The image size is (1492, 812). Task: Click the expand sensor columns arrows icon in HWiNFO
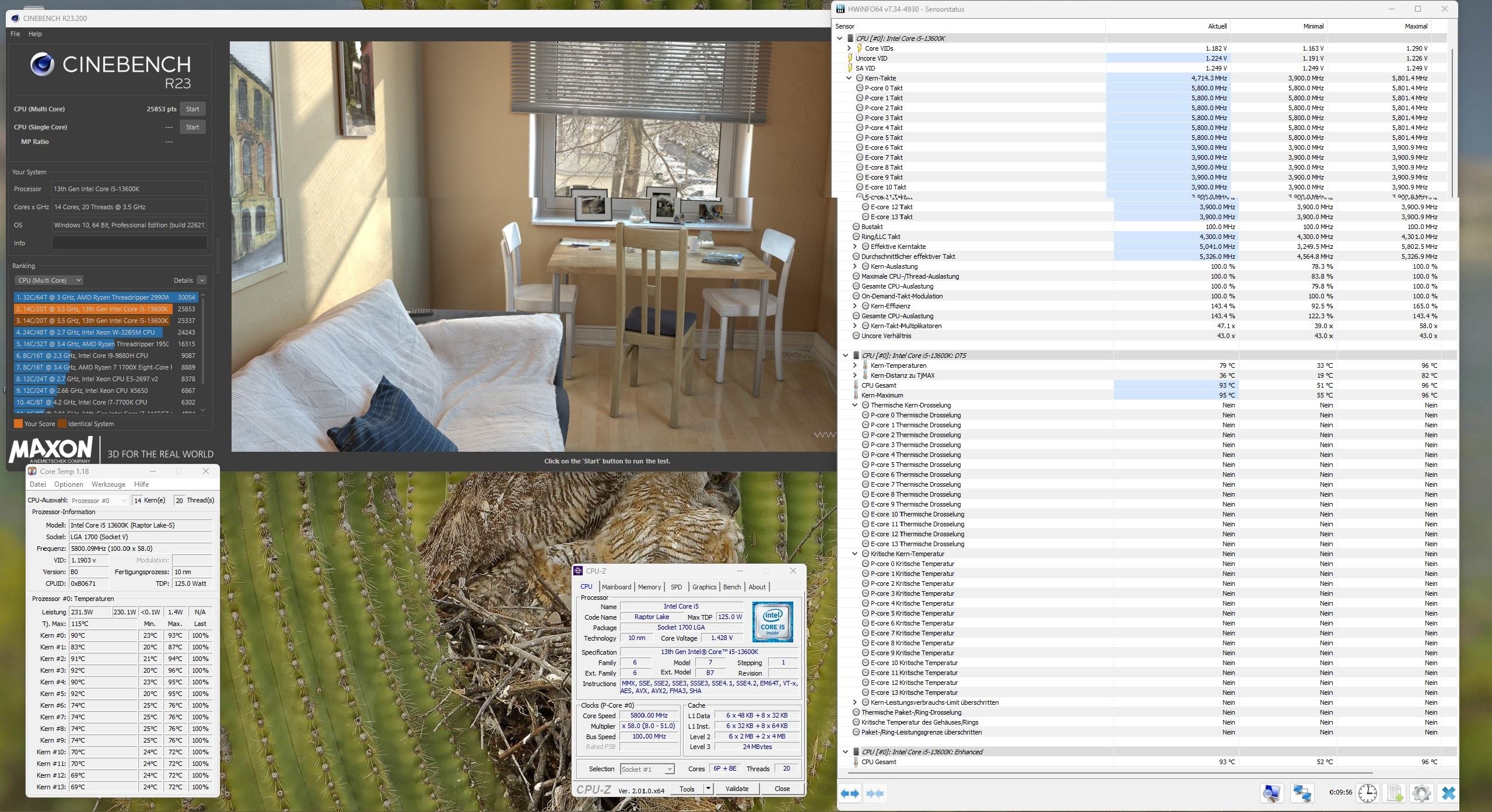pos(850,793)
